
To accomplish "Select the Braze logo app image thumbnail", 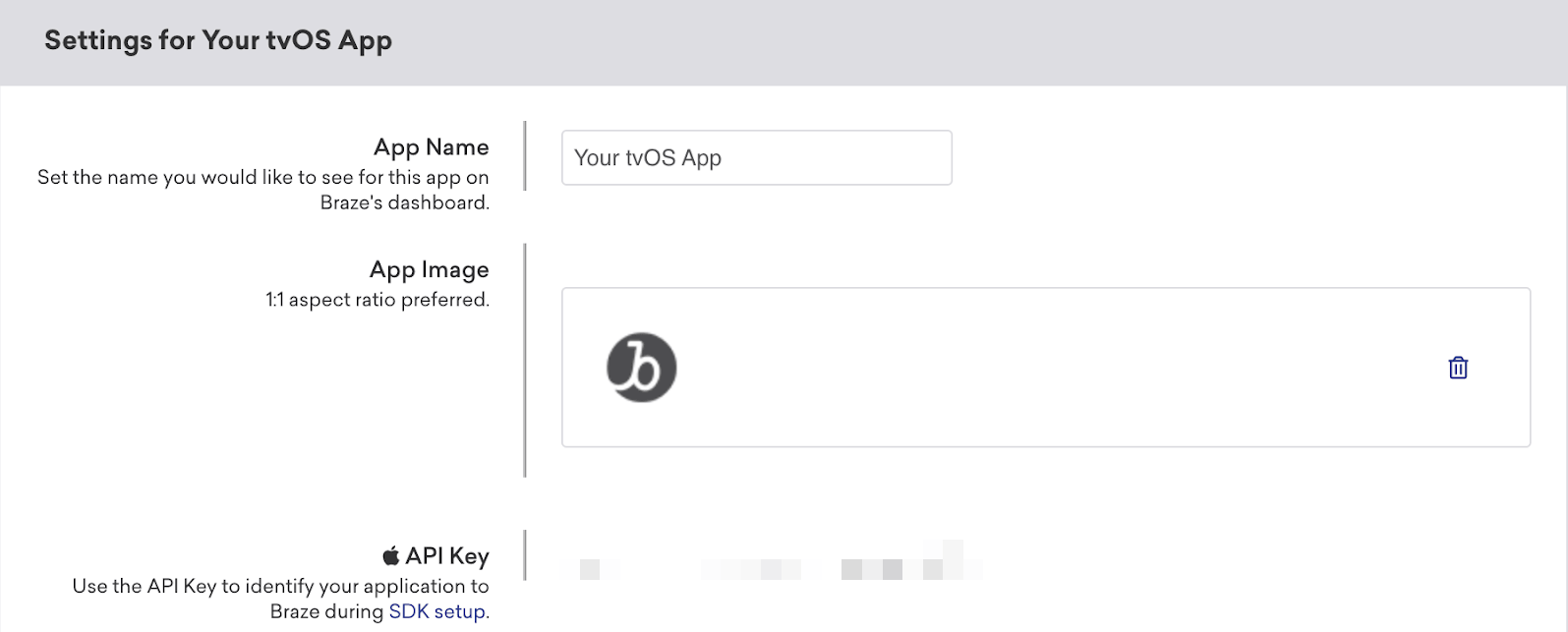I will pos(641,368).
